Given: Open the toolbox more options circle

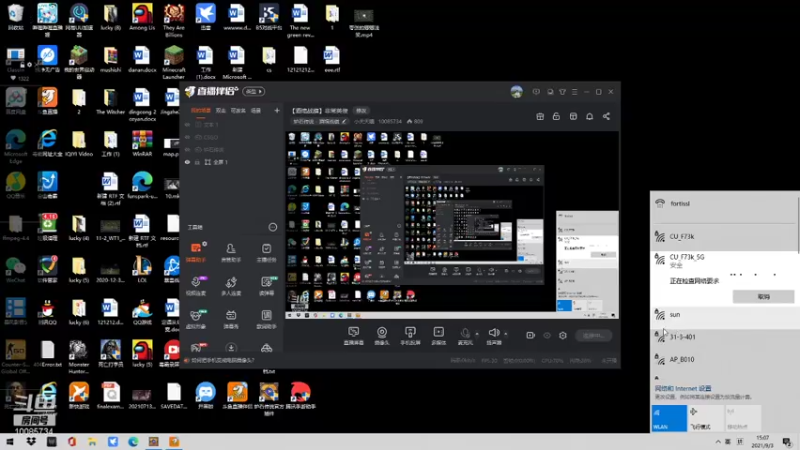Looking at the screenshot, I should (x=272, y=227).
